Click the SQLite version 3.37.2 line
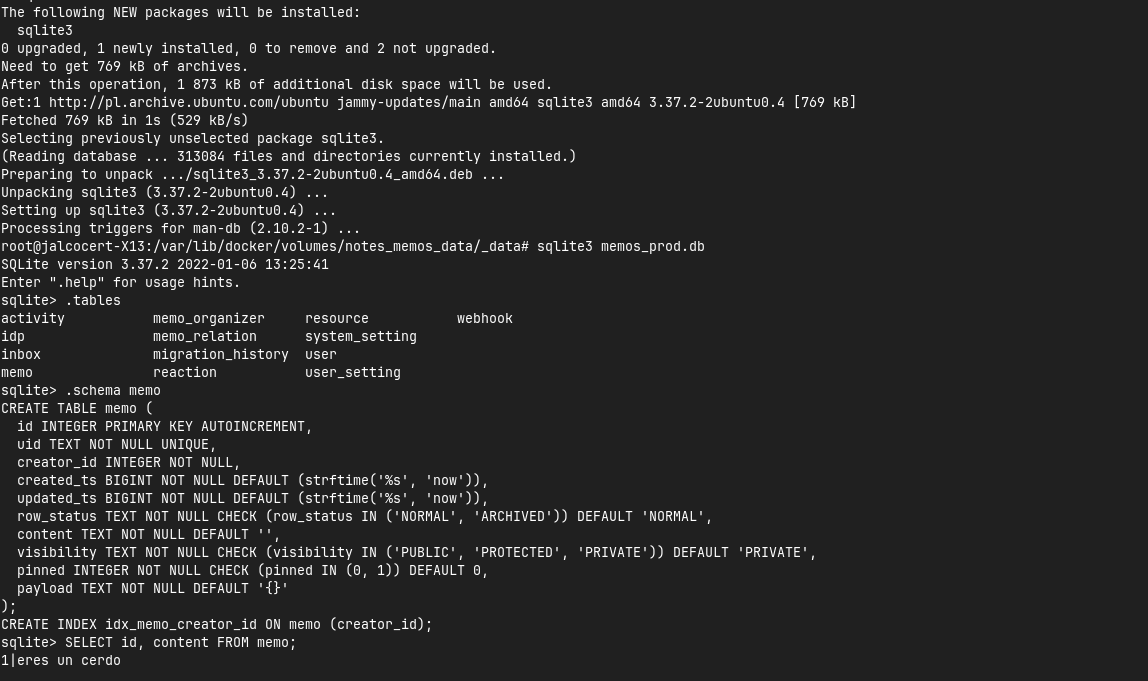 [x=165, y=264]
